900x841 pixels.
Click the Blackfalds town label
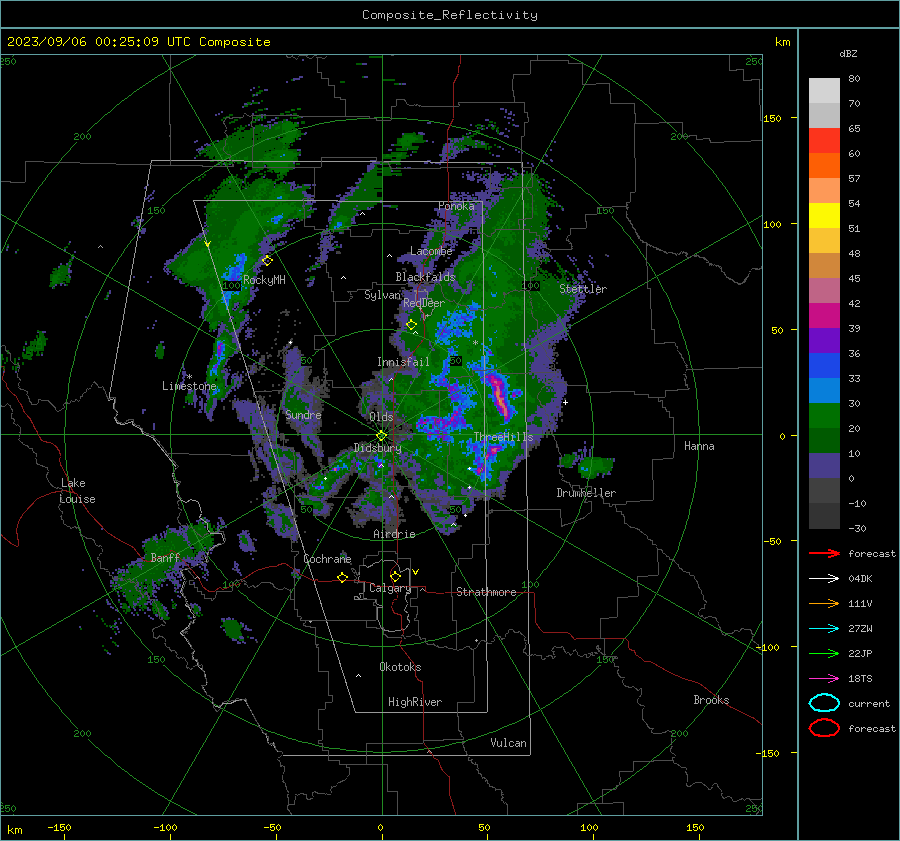tap(425, 277)
